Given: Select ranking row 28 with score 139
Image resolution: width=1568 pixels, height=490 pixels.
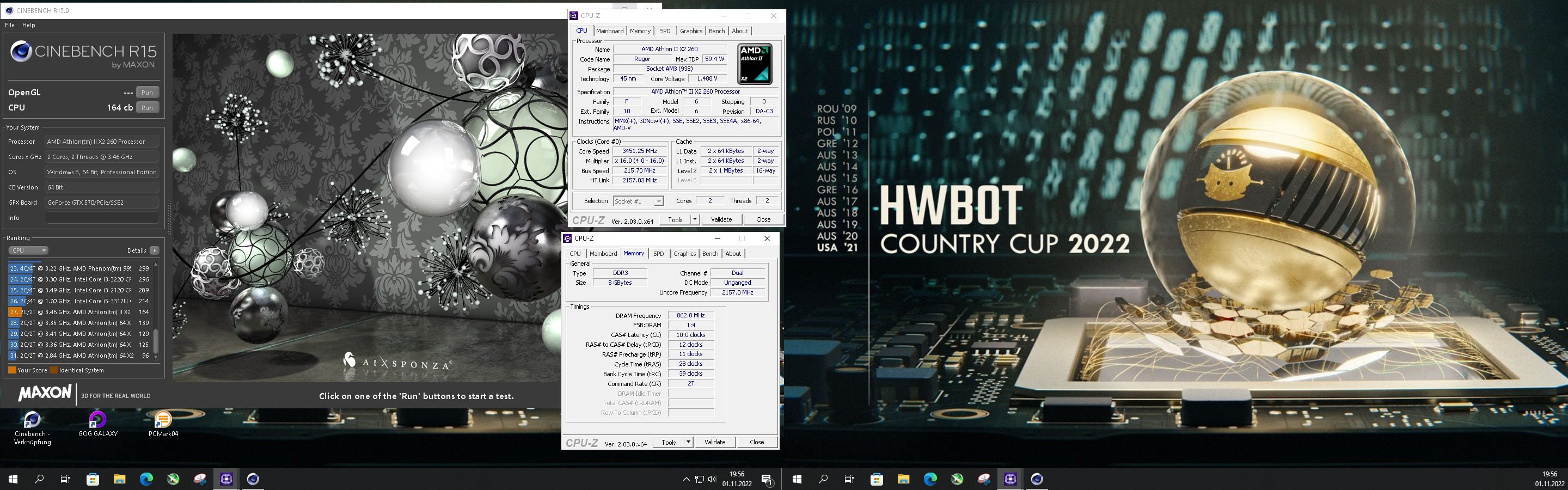Looking at the screenshot, I should [x=79, y=323].
